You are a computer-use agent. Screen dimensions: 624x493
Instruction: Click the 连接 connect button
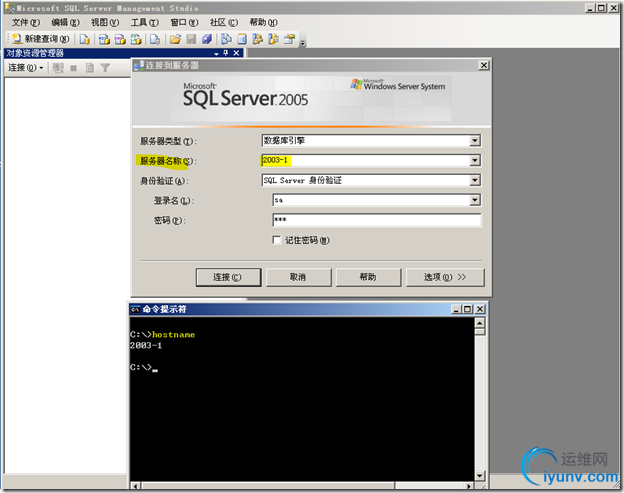tap(228, 277)
